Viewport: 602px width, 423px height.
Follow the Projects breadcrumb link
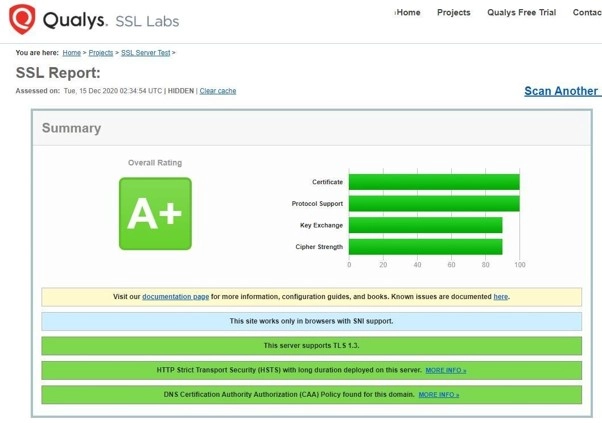coord(101,53)
